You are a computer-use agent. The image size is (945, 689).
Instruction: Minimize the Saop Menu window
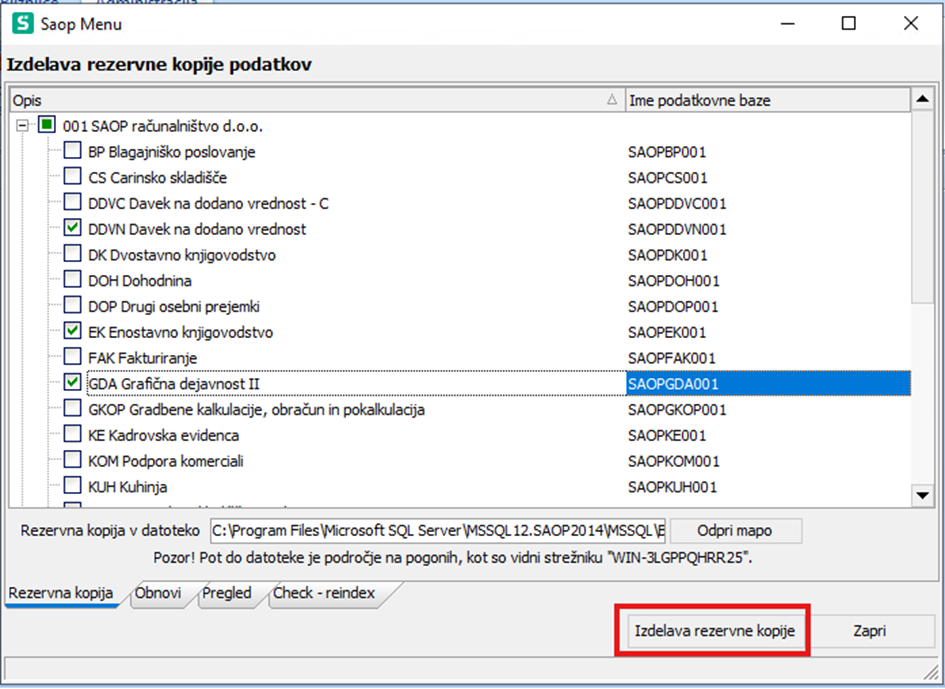pyautogui.click(x=787, y=24)
